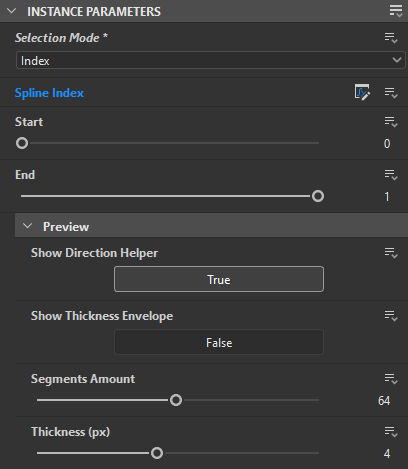The image size is (408, 469).
Task: Open the Show Direction Helper menu icon
Action: (391, 253)
